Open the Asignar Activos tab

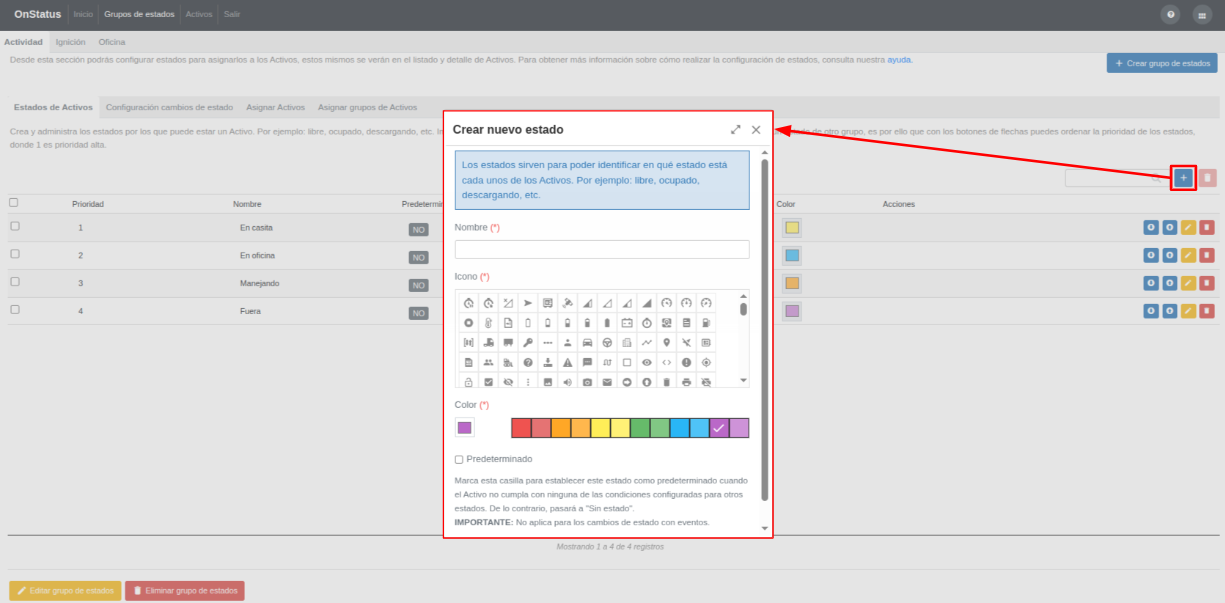[x=275, y=107]
